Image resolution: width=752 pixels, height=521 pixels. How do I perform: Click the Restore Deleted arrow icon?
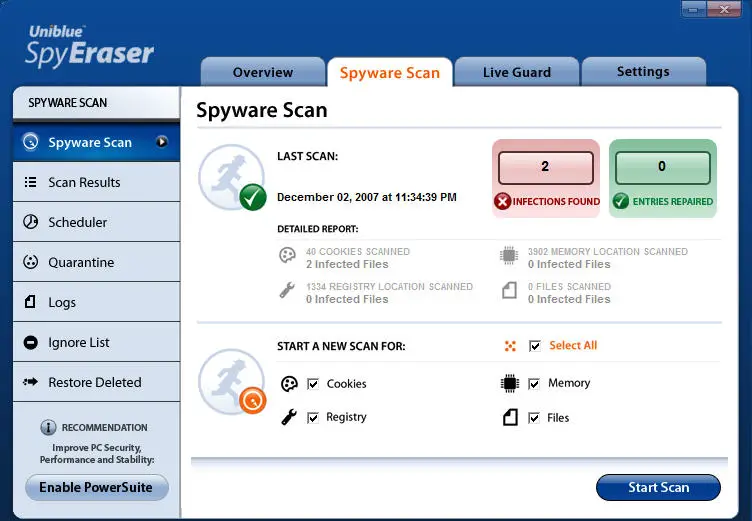[x=30, y=382]
